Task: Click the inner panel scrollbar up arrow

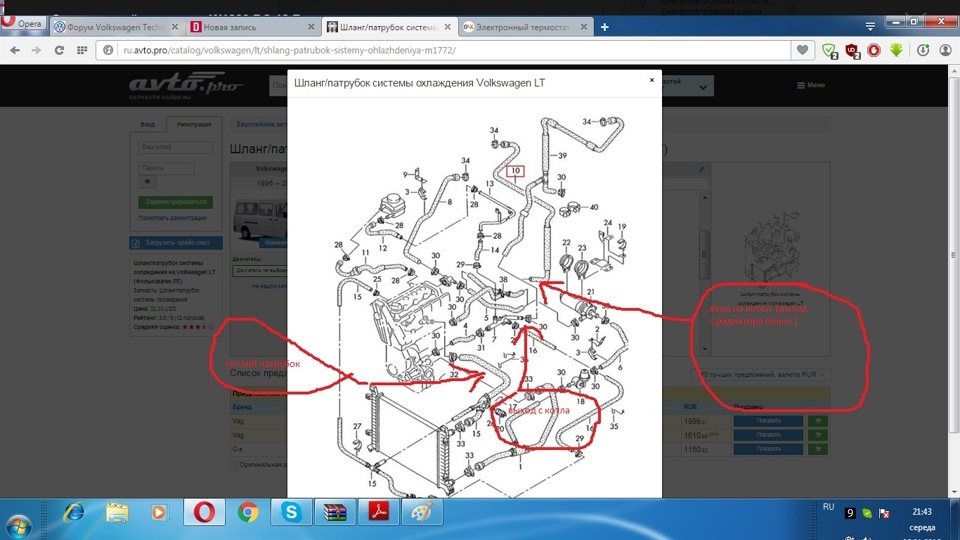Action: click(x=705, y=197)
